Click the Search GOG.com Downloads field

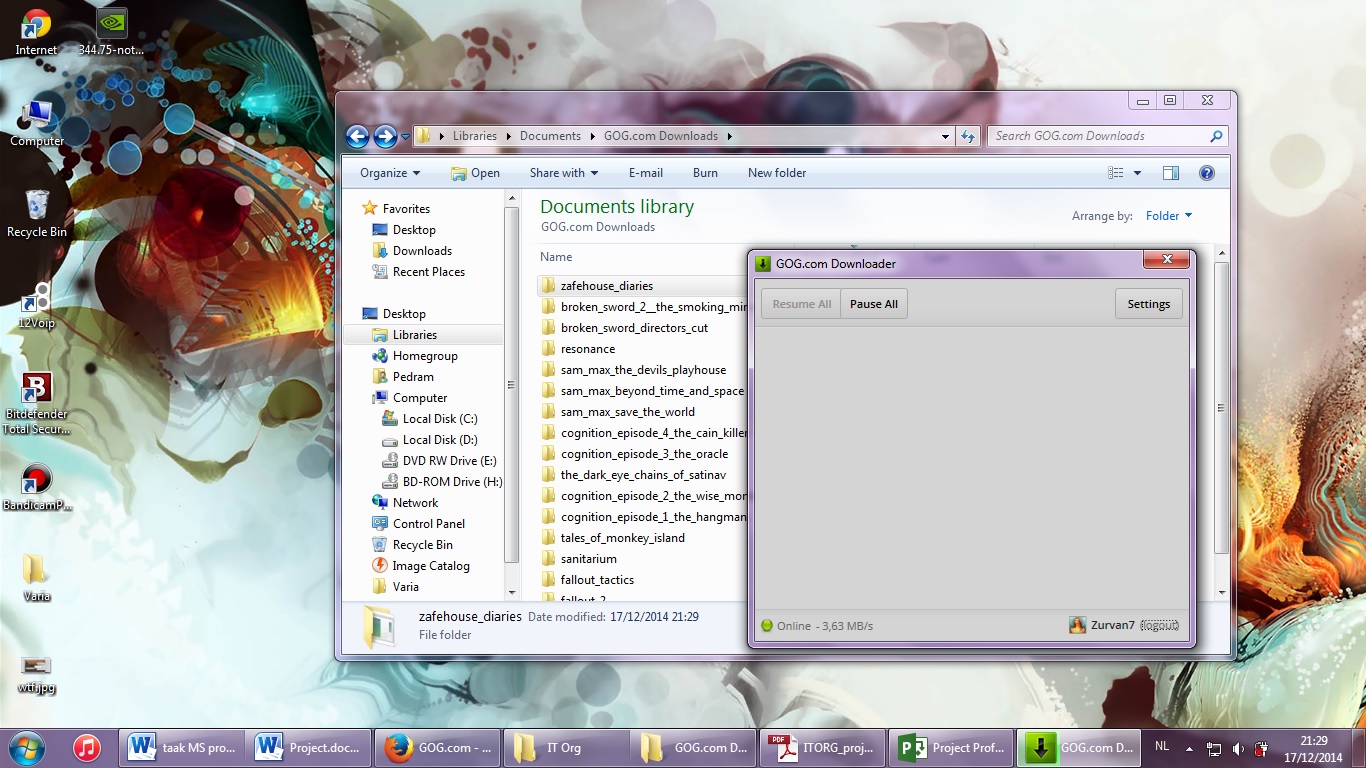(x=1107, y=136)
